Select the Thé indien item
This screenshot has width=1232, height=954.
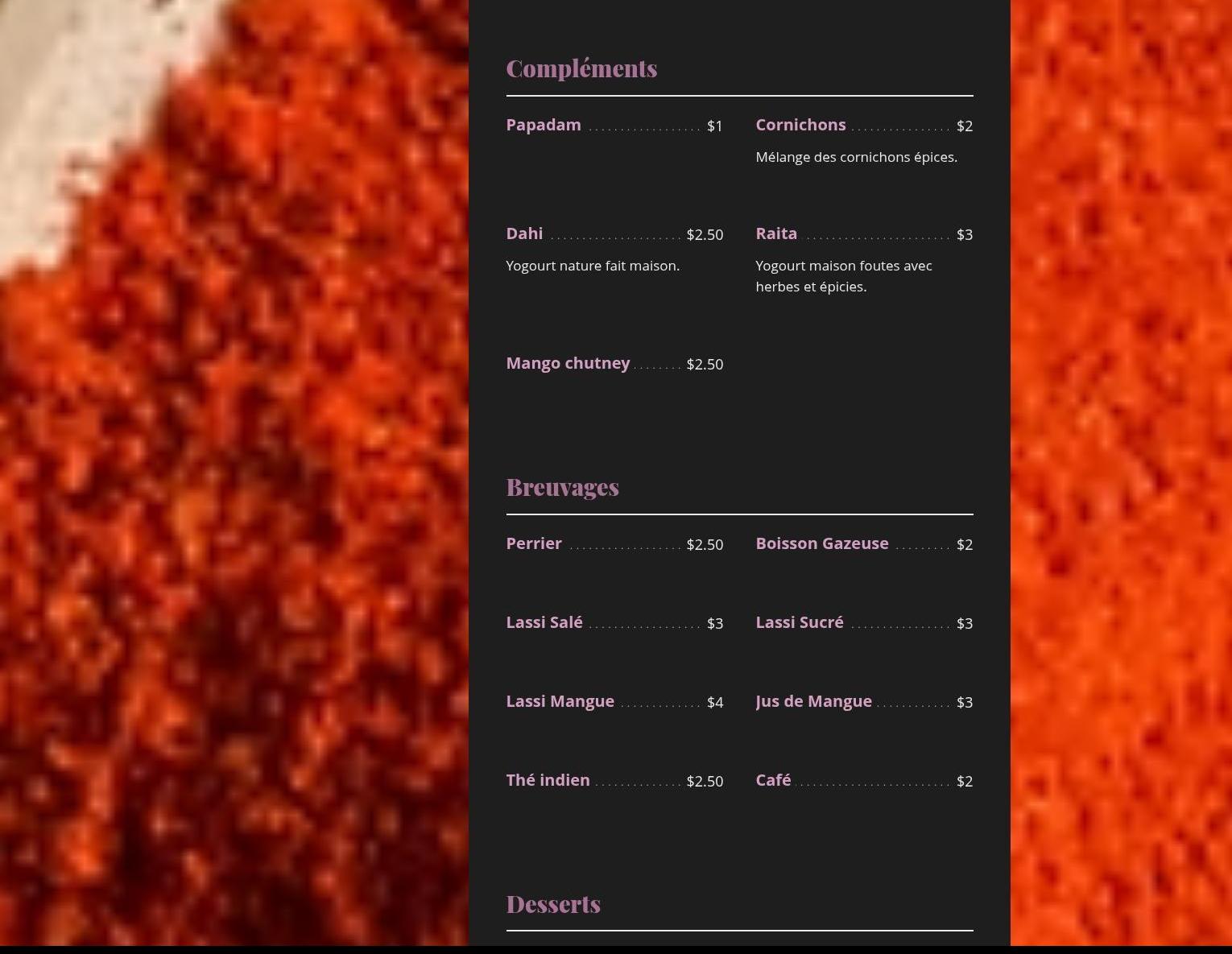point(548,780)
